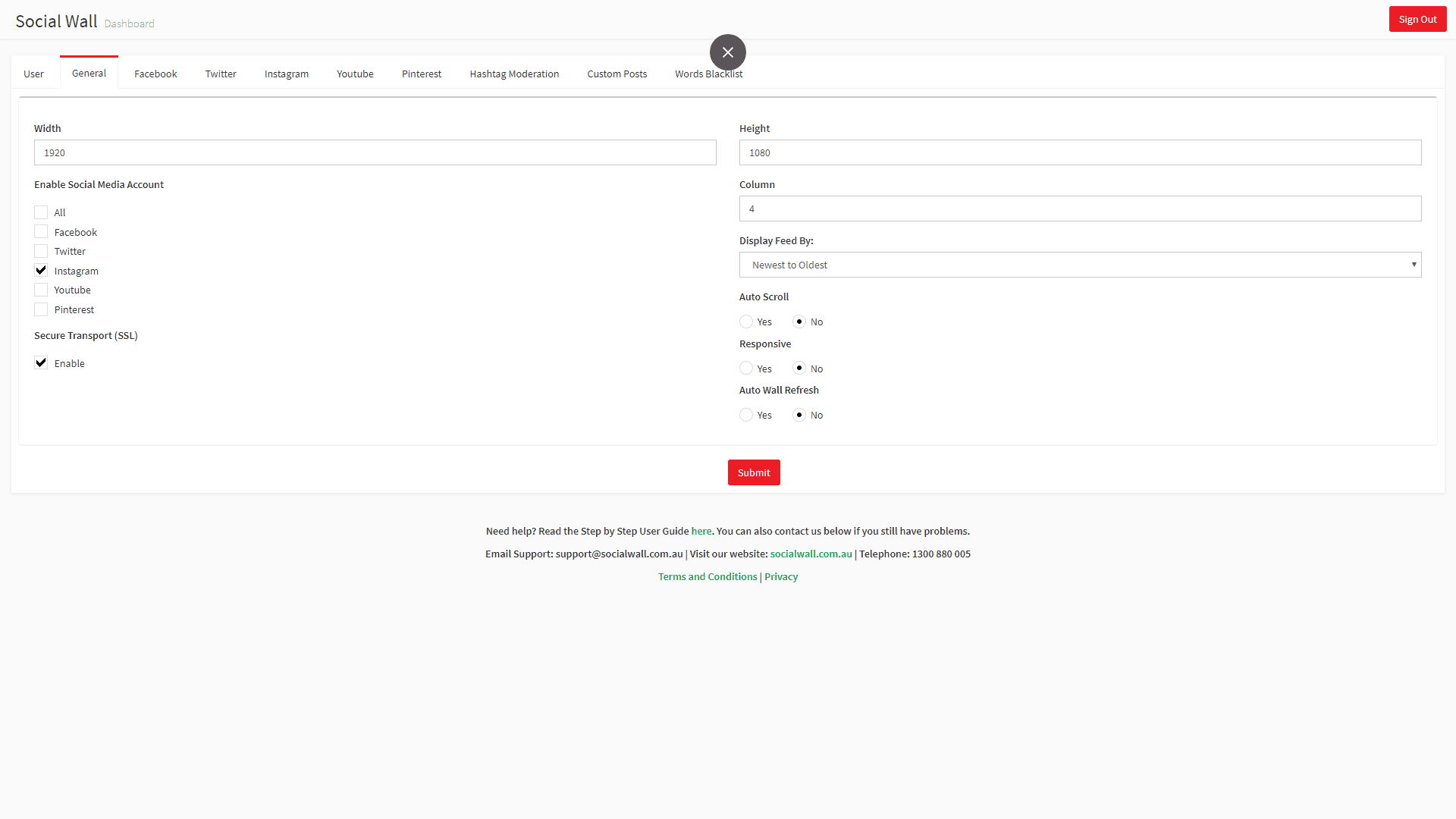Open the user guide 'here' link
Viewport: 1456px width, 819px height.
coord(701,531)
